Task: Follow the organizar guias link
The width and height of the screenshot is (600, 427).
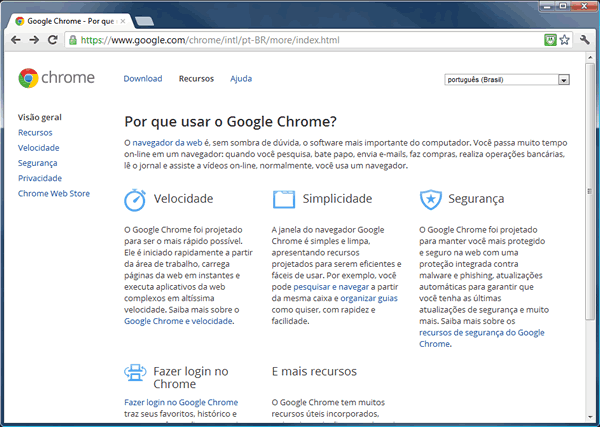Action: click(369, 298)
